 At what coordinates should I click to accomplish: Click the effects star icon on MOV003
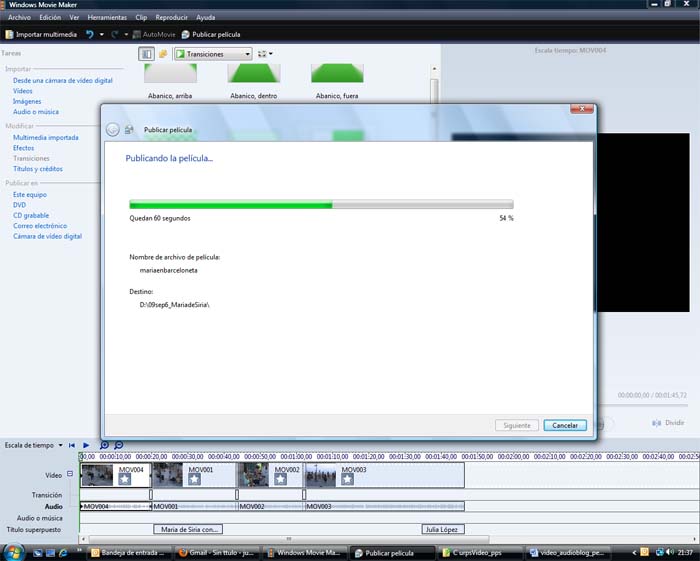click(x=347, y=479)
